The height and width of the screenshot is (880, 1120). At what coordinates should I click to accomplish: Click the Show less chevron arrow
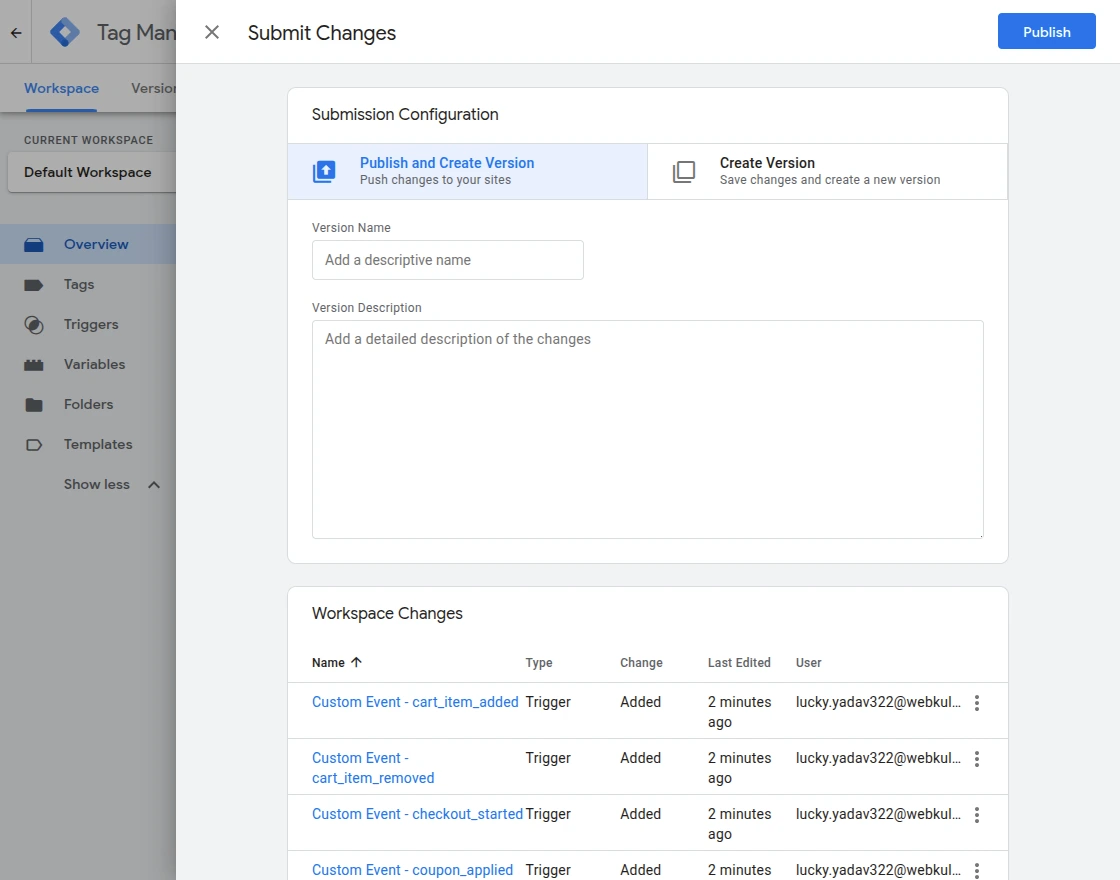coord(154,485)
